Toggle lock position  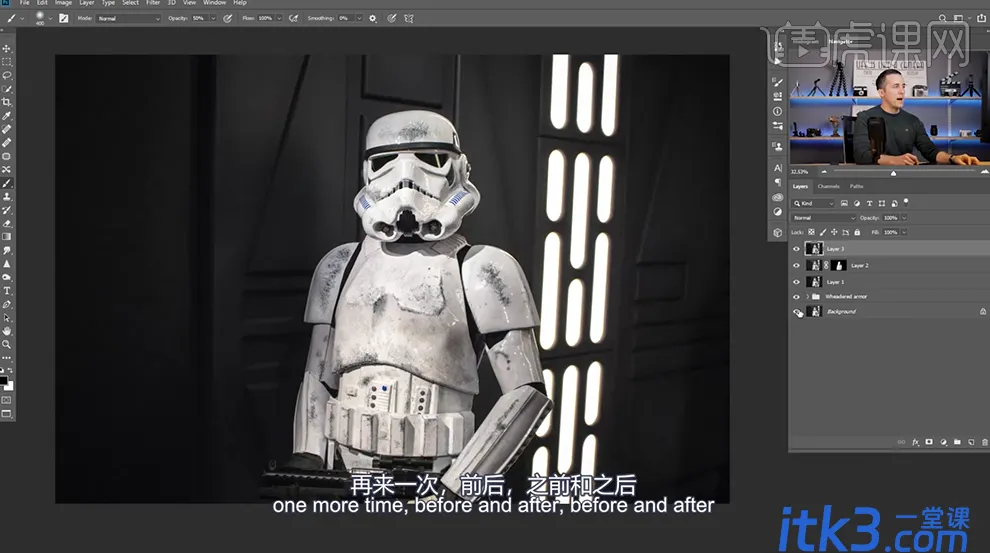[834, 232]
